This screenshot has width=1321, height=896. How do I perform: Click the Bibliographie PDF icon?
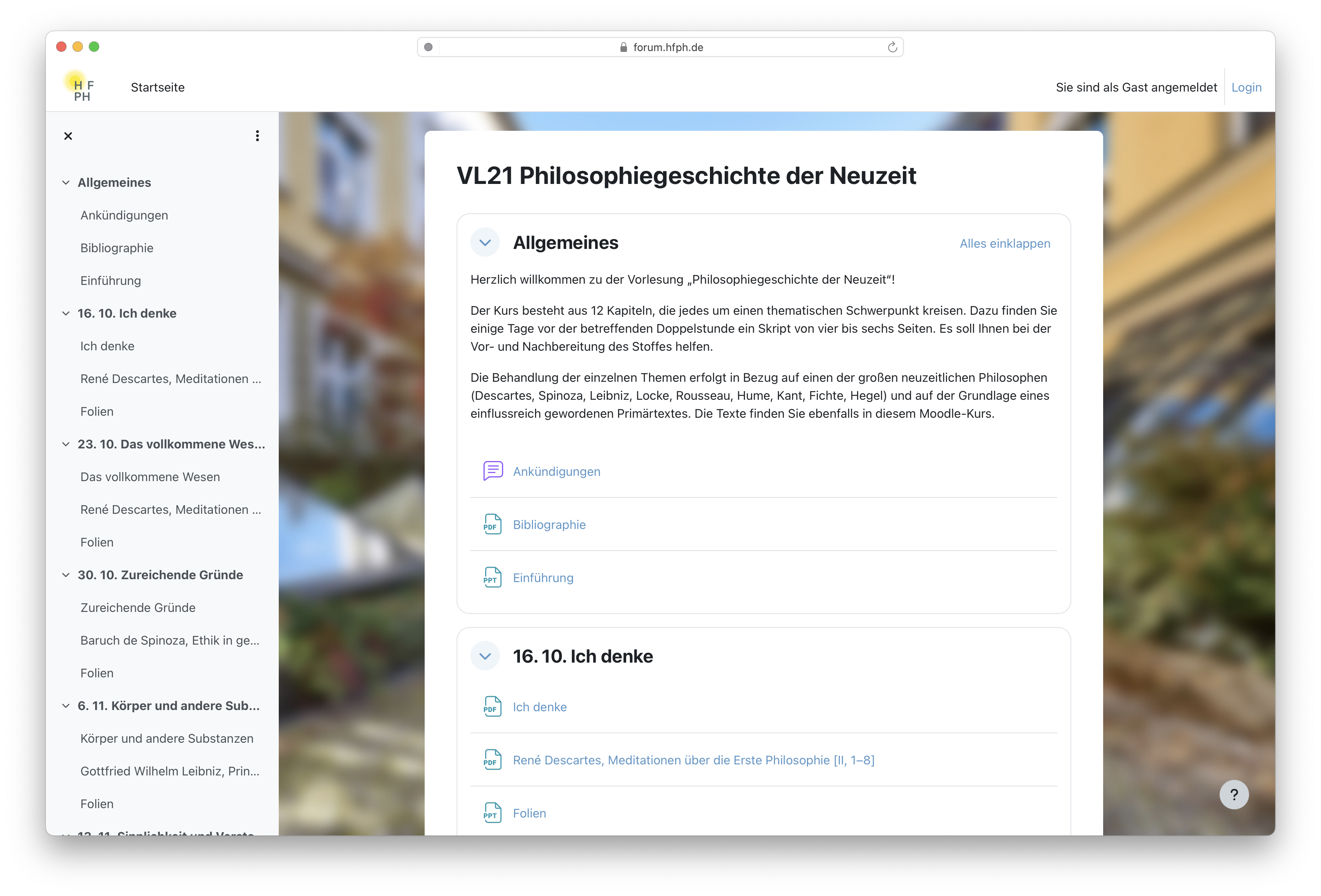pyautogui.click(x=492, y=524)
